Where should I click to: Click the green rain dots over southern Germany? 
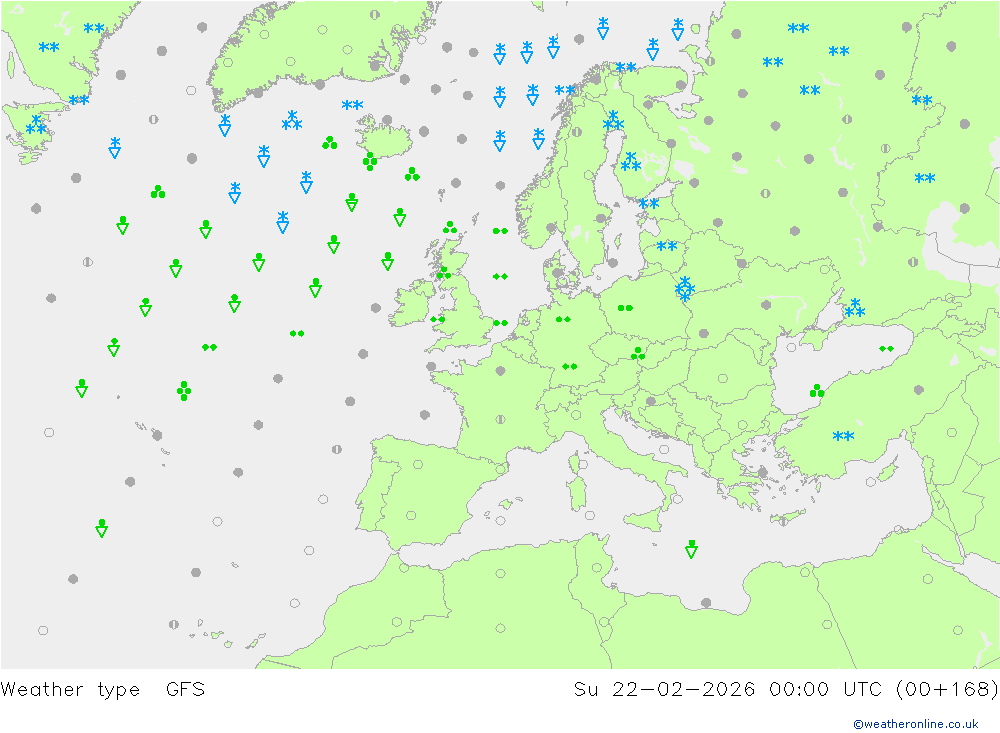point(570,366)
